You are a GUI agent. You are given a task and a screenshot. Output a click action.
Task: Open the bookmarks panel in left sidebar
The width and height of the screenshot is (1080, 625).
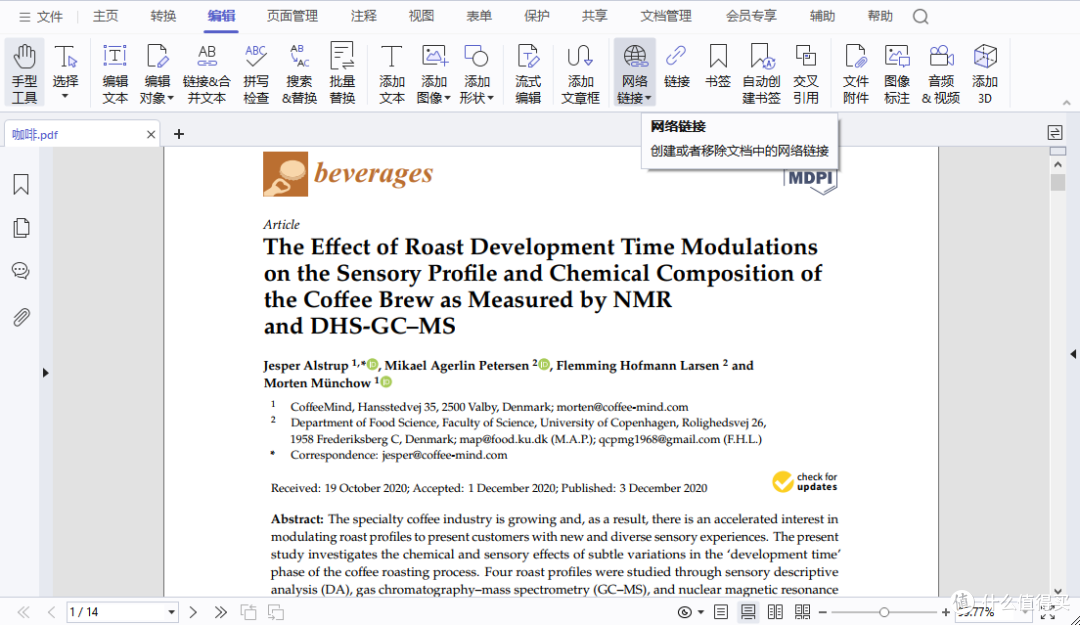click(x=21, y=185)
